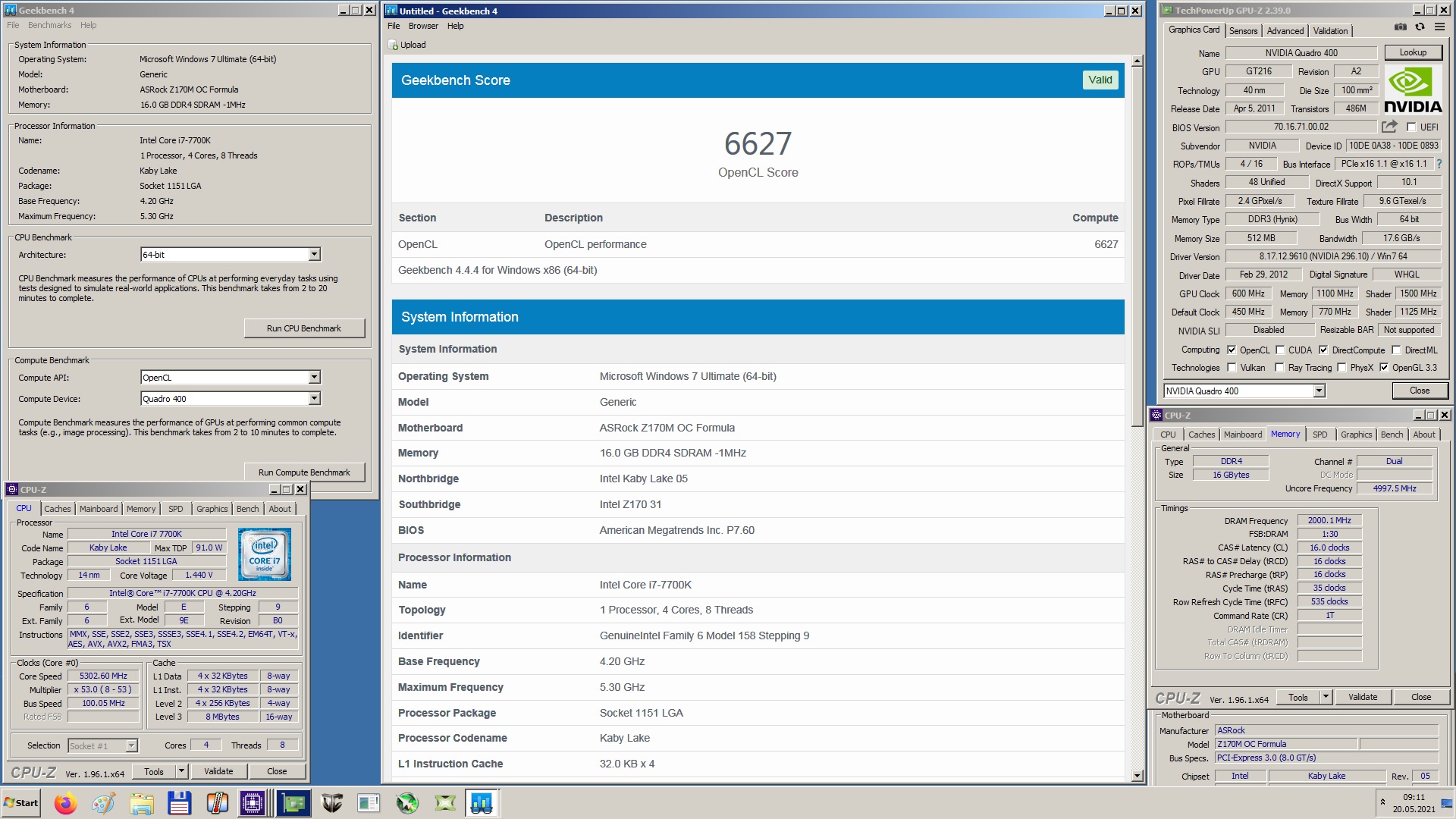Switch to the Advanced tab in GPU-Z
This screenshot has height=819, width=1456.
[x=1285, y=31]
